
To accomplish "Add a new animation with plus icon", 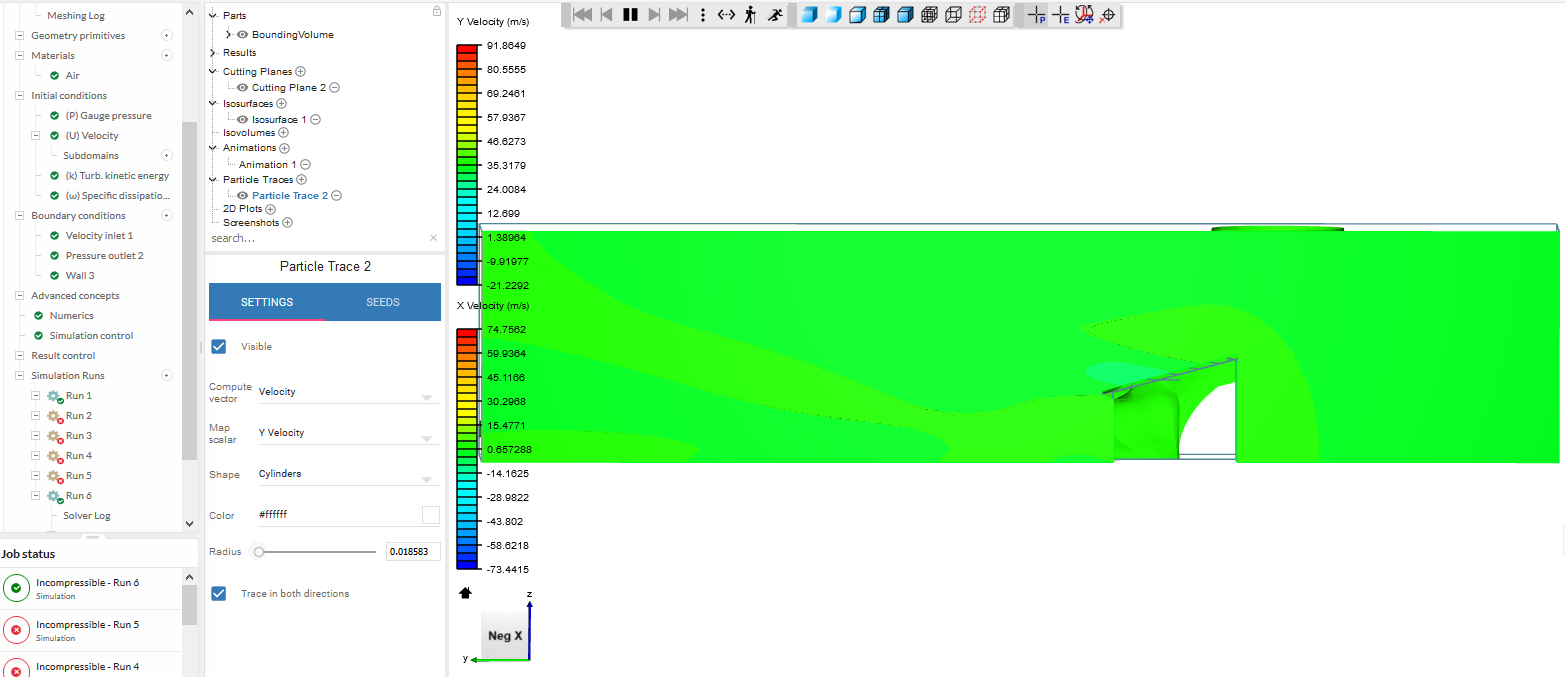I will click(284, 148).
